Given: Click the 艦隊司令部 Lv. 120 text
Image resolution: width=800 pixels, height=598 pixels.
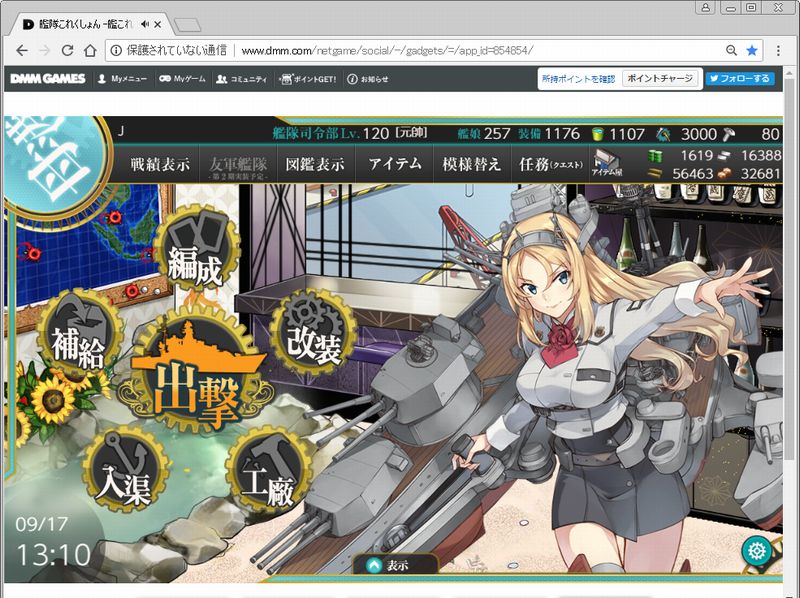Looking at the screenshot, I should coord(331,134).
